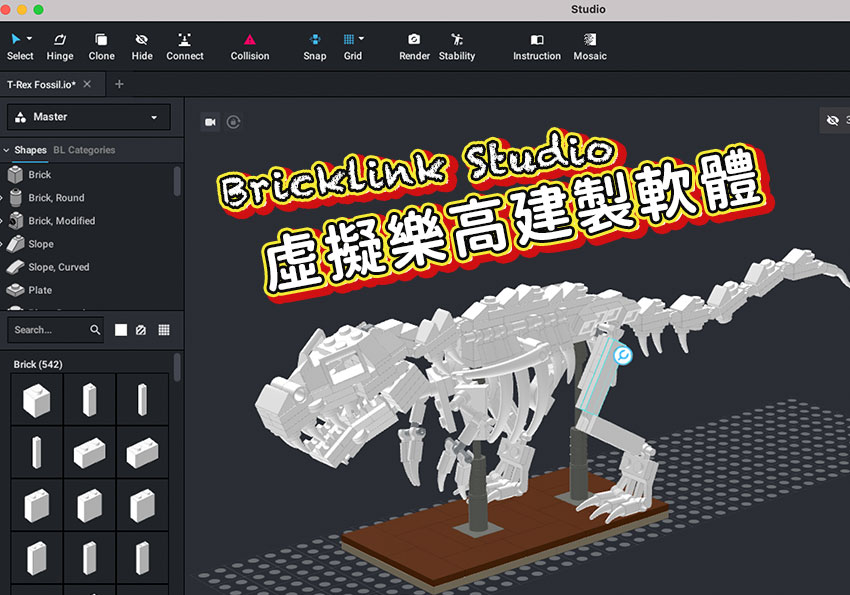Select the Brick, Round category

[56, 198]
